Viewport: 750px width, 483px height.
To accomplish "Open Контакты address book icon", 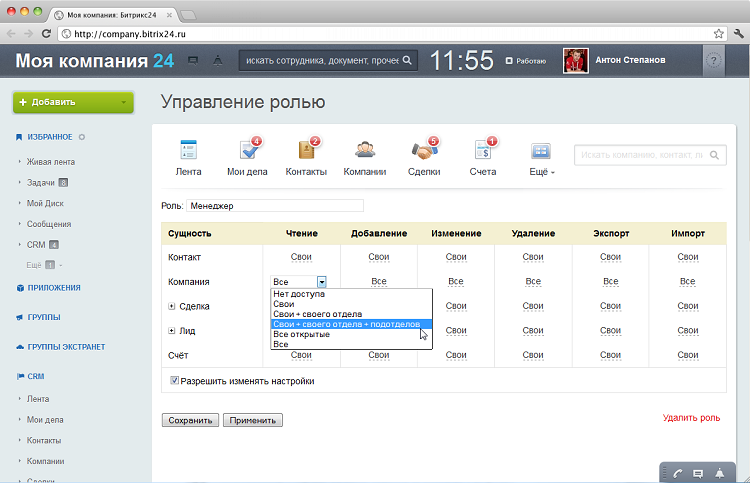I will coord(308,148).
